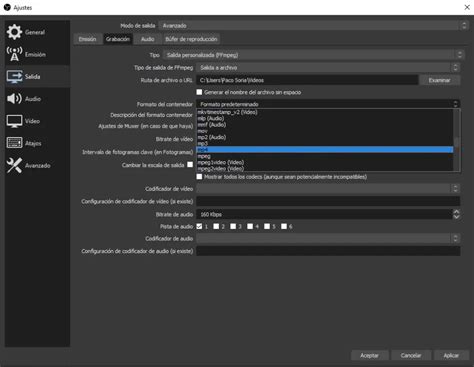
Task: Select mlp (Audio) format entry
Action: [x=325, y=118]
